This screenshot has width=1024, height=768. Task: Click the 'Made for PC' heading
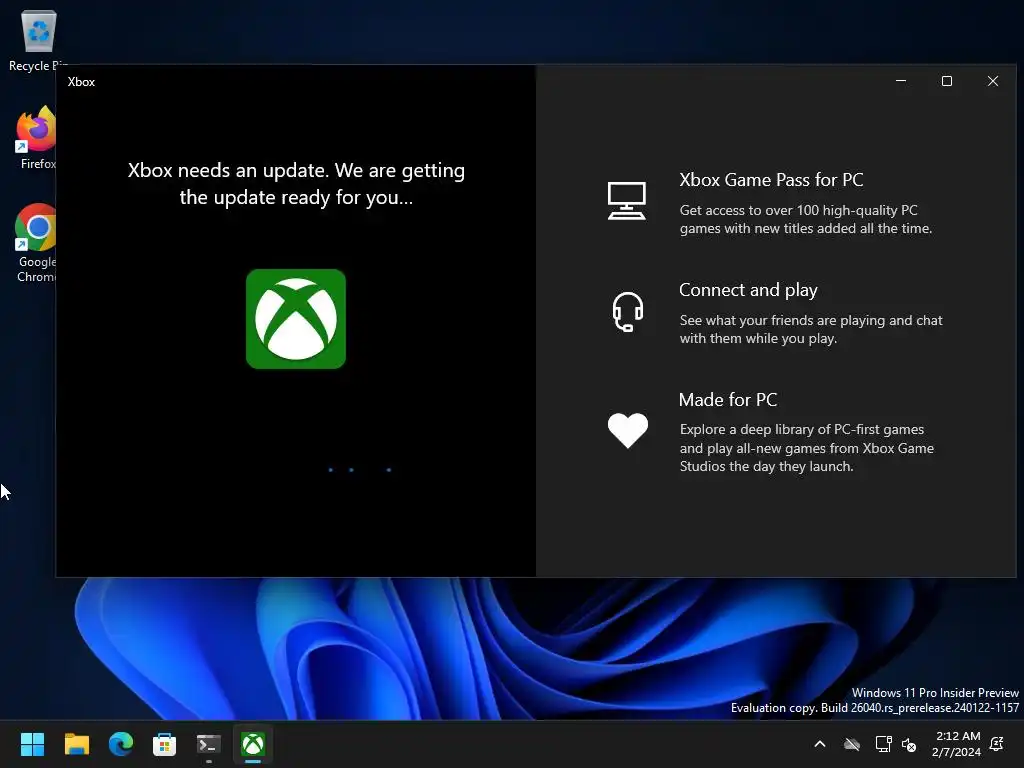click(x=728, y=400)
